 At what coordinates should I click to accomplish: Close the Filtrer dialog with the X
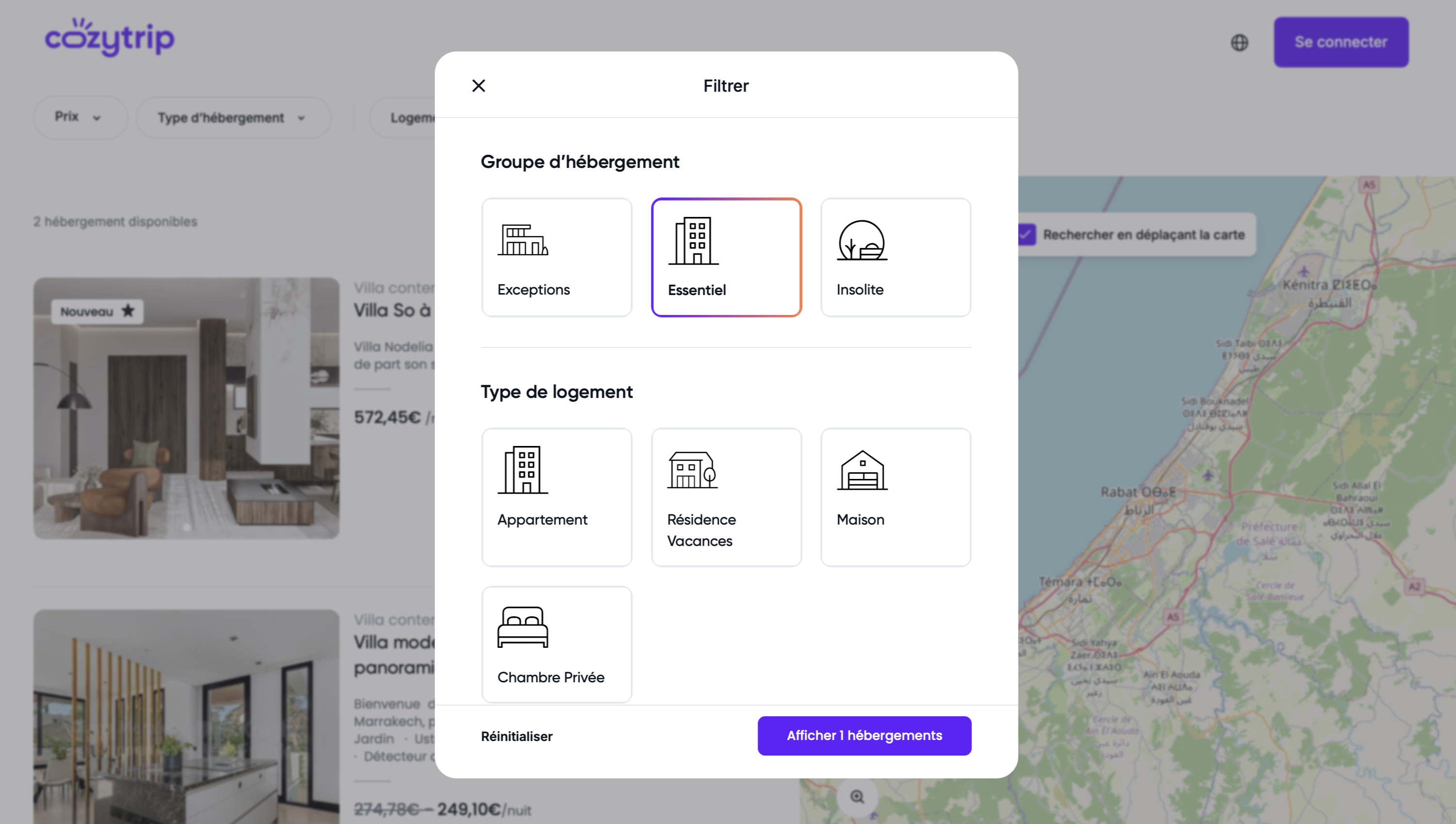point(478,85)
